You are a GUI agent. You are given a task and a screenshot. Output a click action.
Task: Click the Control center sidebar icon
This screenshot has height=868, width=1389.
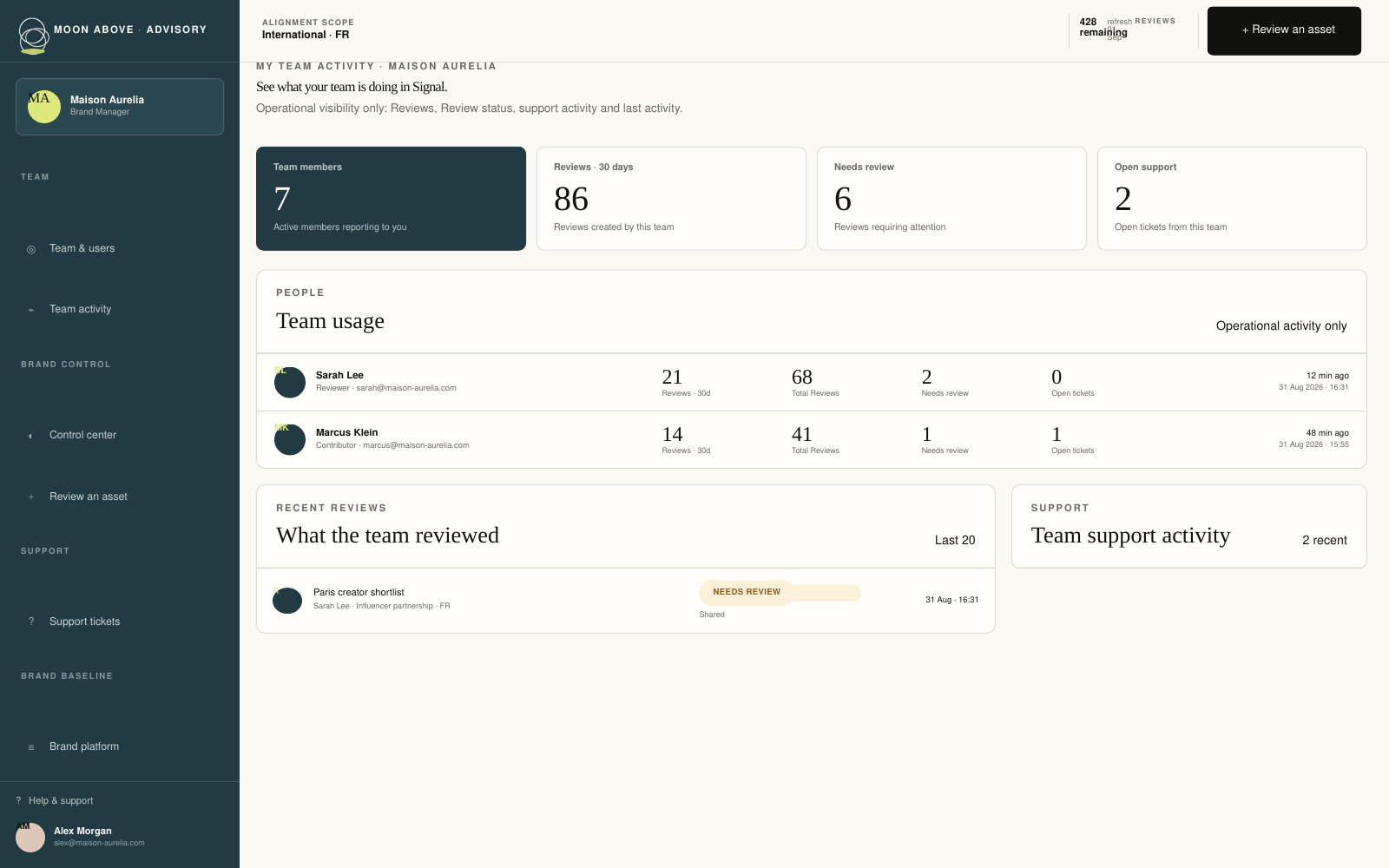[x=31, y=436]
